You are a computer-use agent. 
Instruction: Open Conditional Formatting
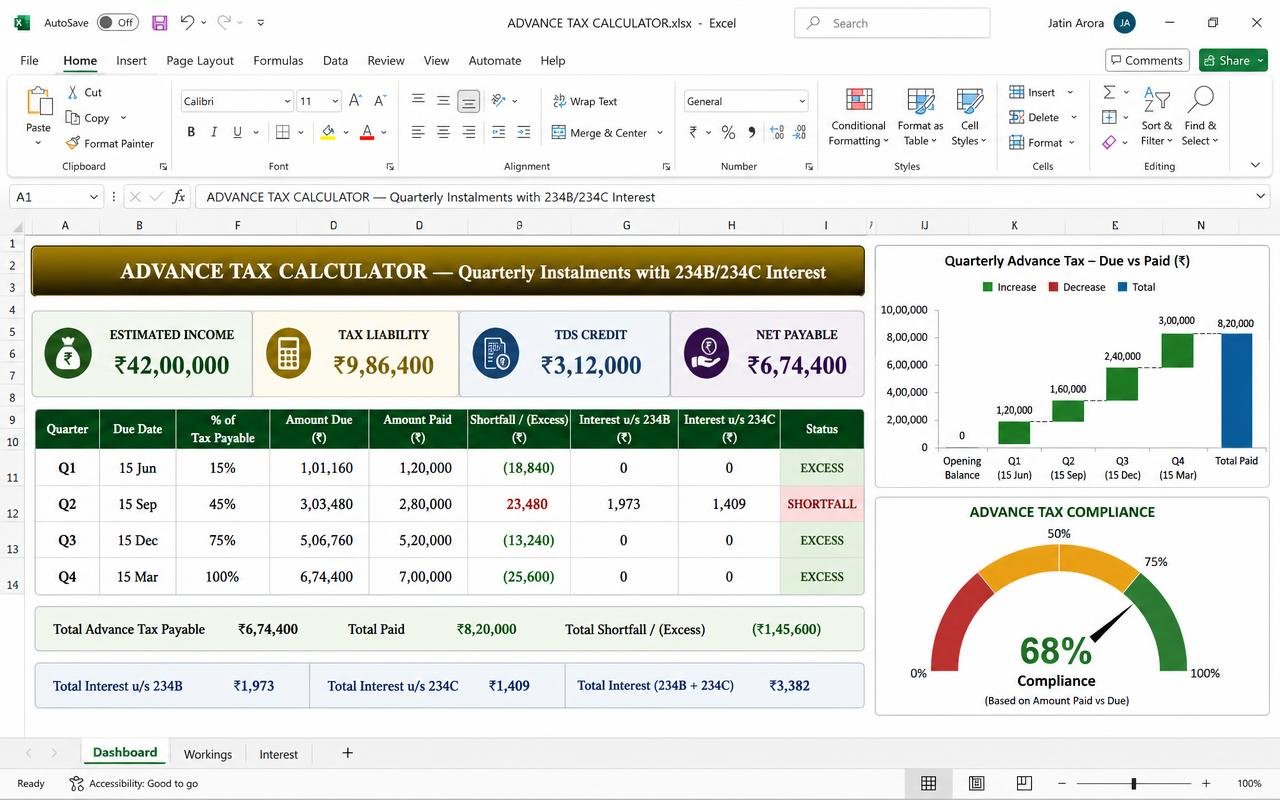click(x=858, y=116)
